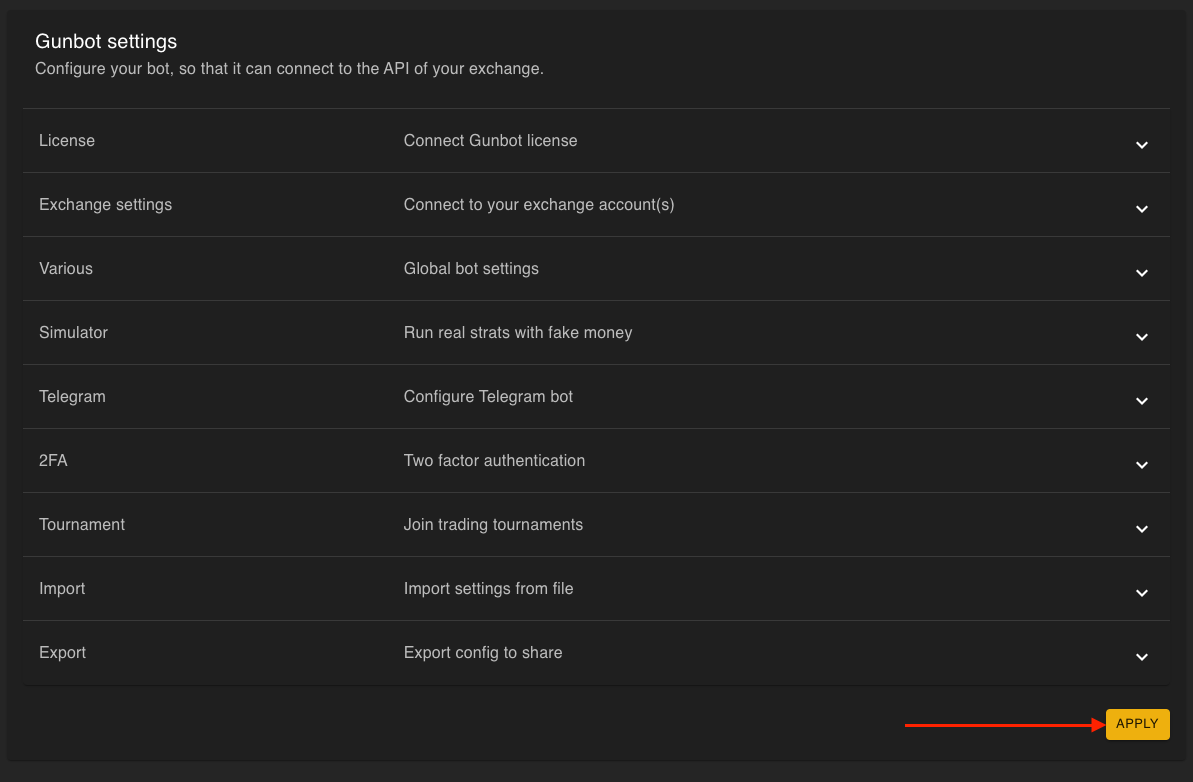Click the Telegram row label

click(72, 396)
